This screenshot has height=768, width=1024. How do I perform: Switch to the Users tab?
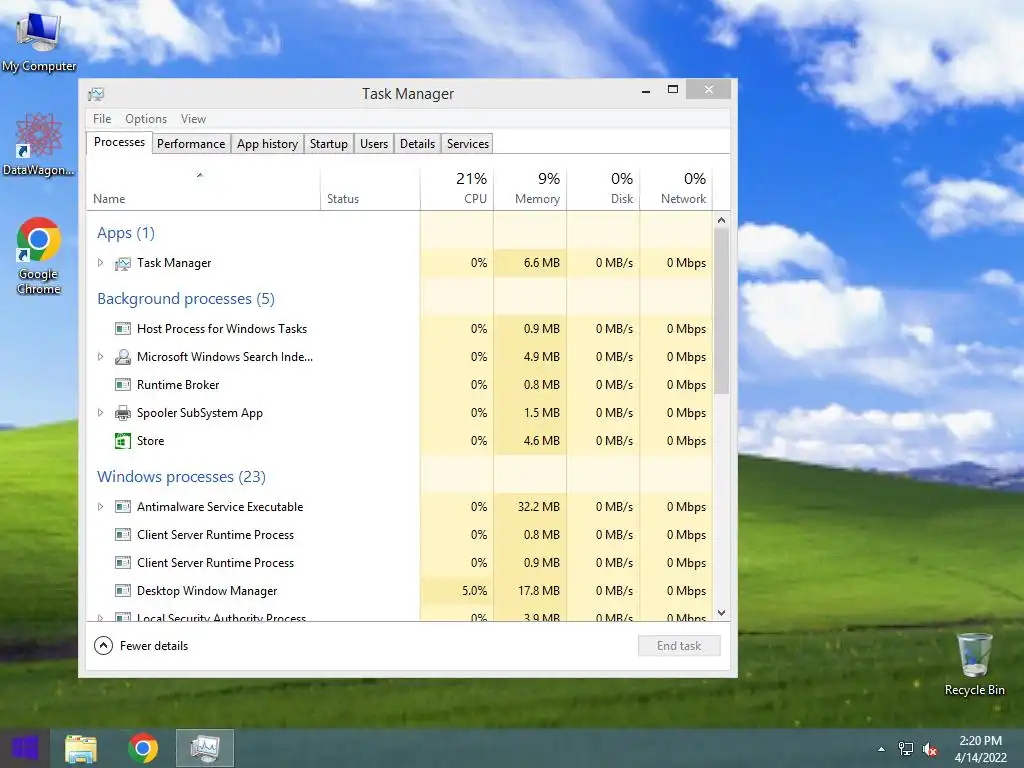(x=374, y=144)
